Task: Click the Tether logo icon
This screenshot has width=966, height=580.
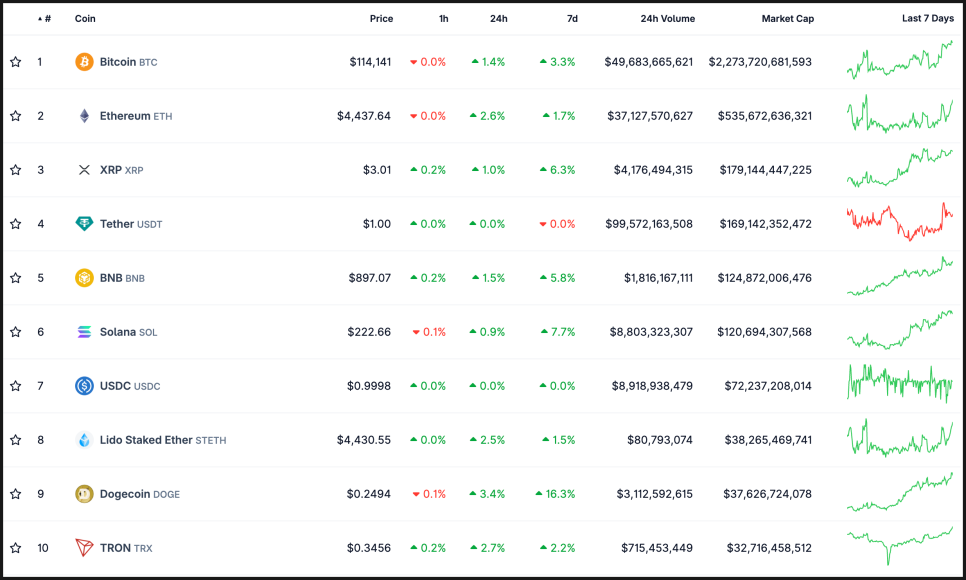Action: click(84, 224)
